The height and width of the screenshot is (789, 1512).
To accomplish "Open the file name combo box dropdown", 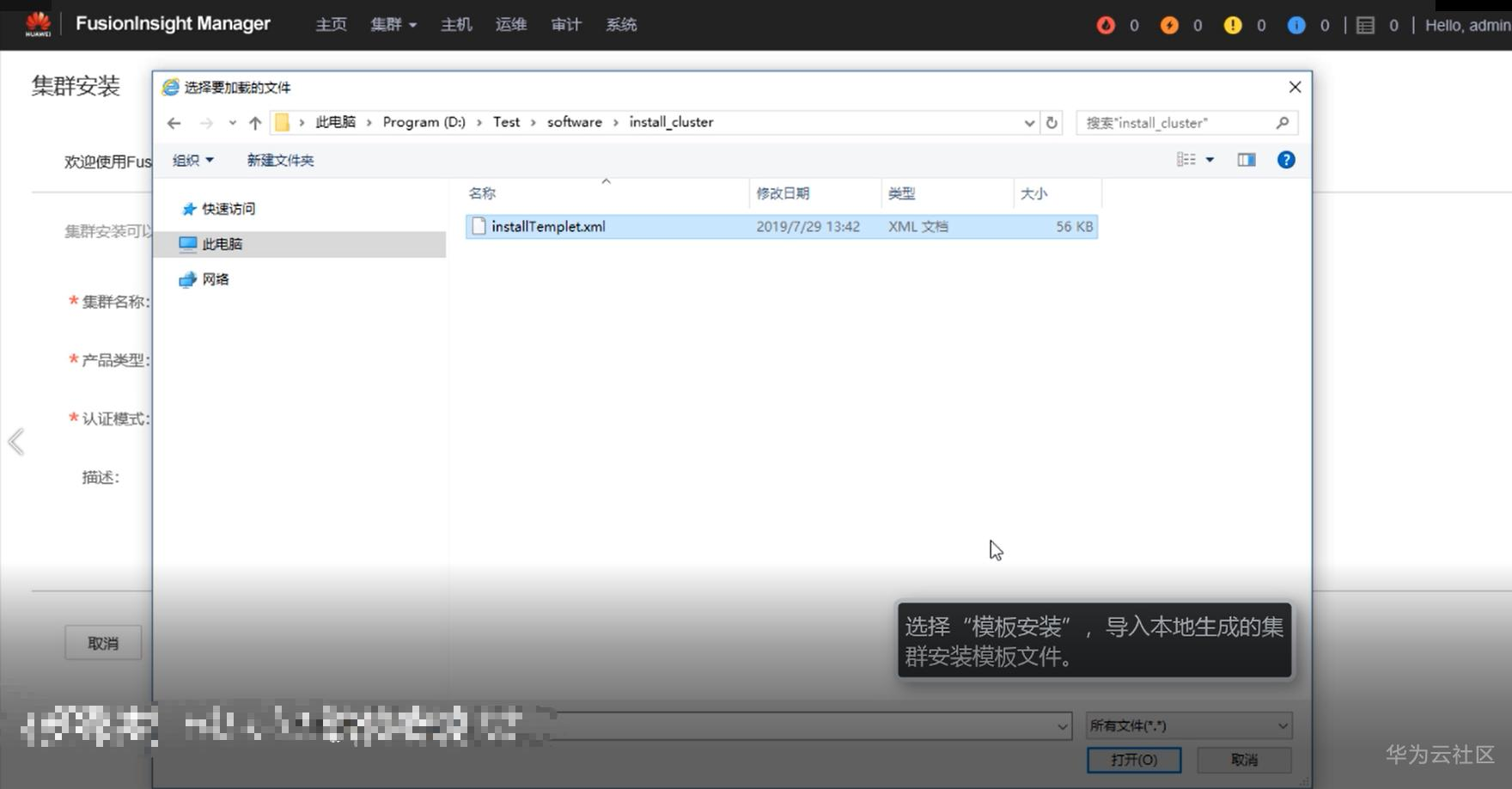I will tap(1062, 726).
